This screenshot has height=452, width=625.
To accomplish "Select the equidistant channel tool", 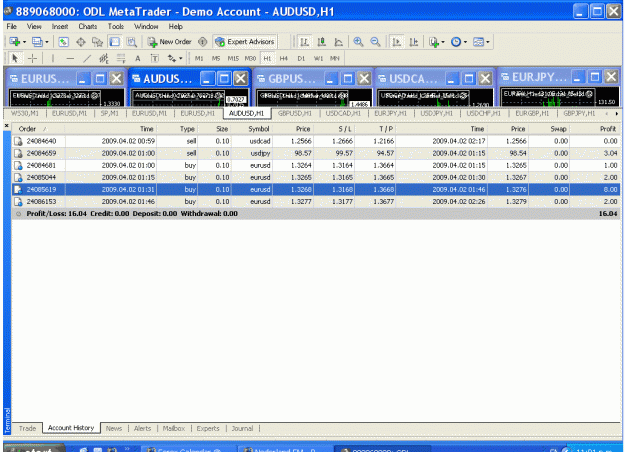I will [104, 59].
